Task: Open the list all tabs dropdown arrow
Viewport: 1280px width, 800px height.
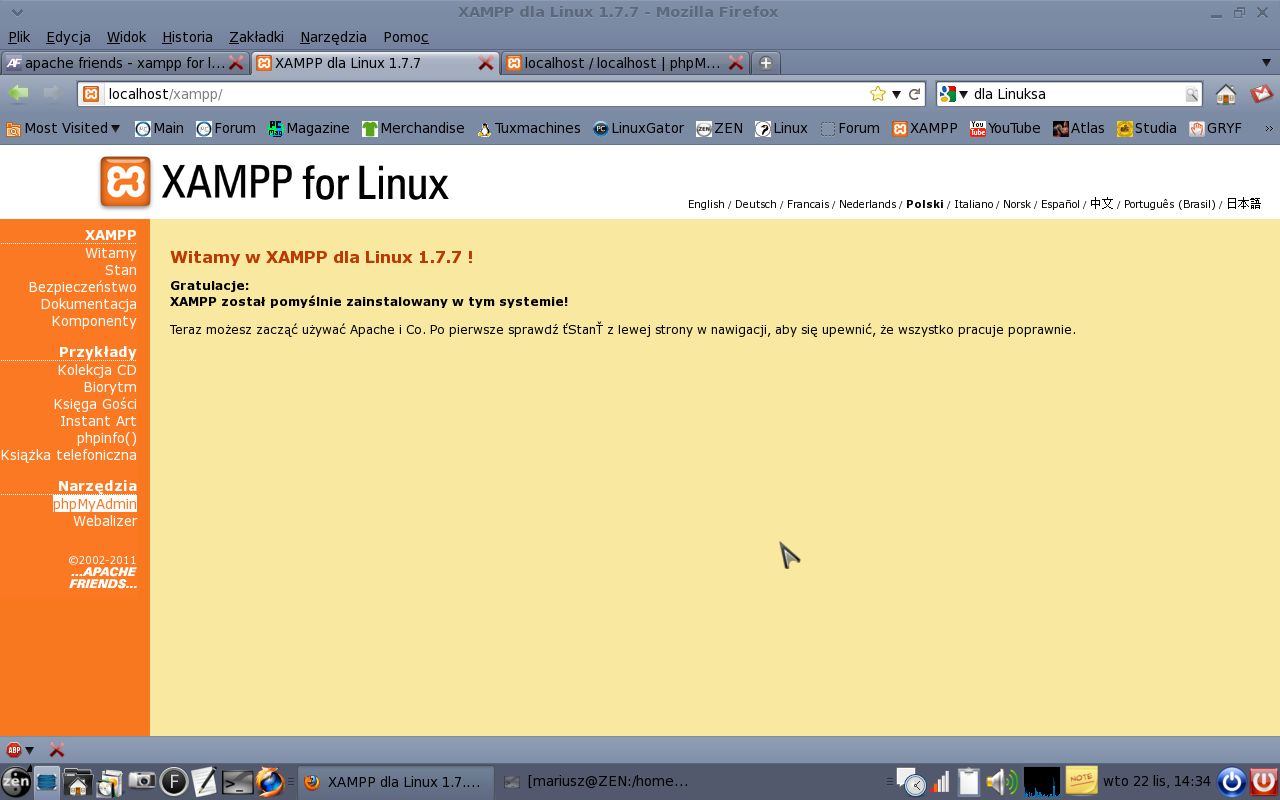Action: click(1266, 63)
